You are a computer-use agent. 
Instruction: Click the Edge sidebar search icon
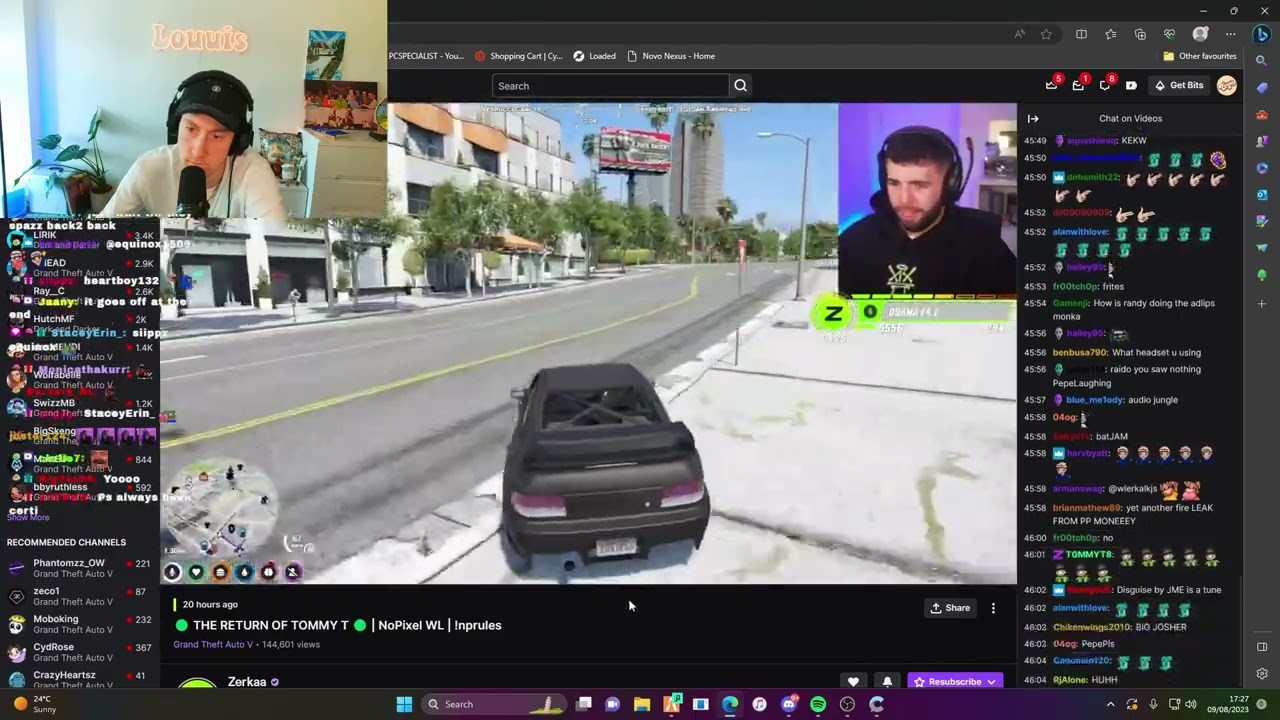(x=1262, y=62)
